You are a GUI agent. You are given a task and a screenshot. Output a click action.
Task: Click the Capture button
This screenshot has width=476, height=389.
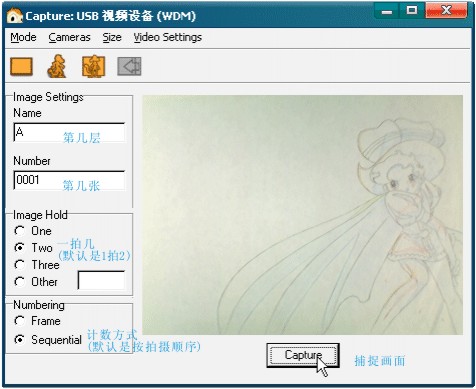[x=303, y=355]
